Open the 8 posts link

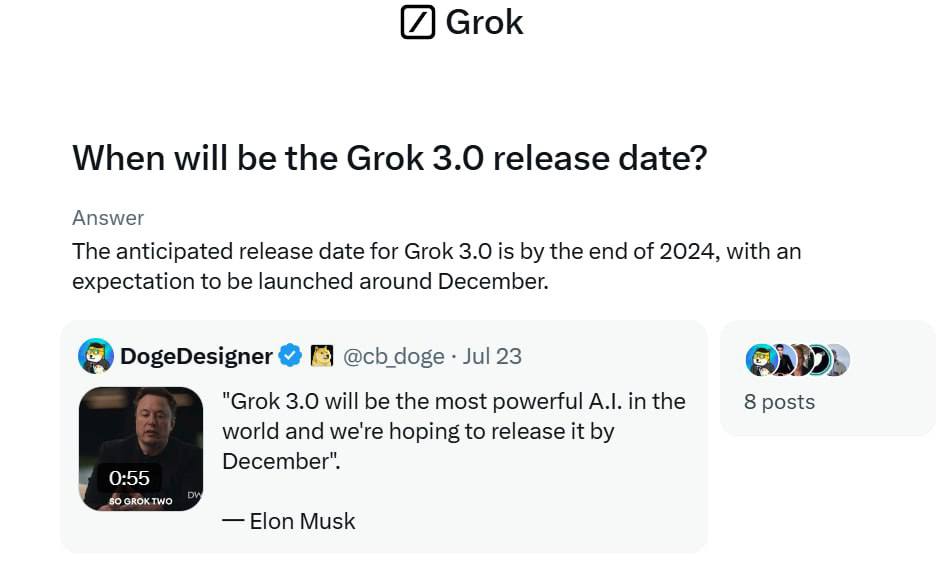pyautogui.click(x=779, y=402)
